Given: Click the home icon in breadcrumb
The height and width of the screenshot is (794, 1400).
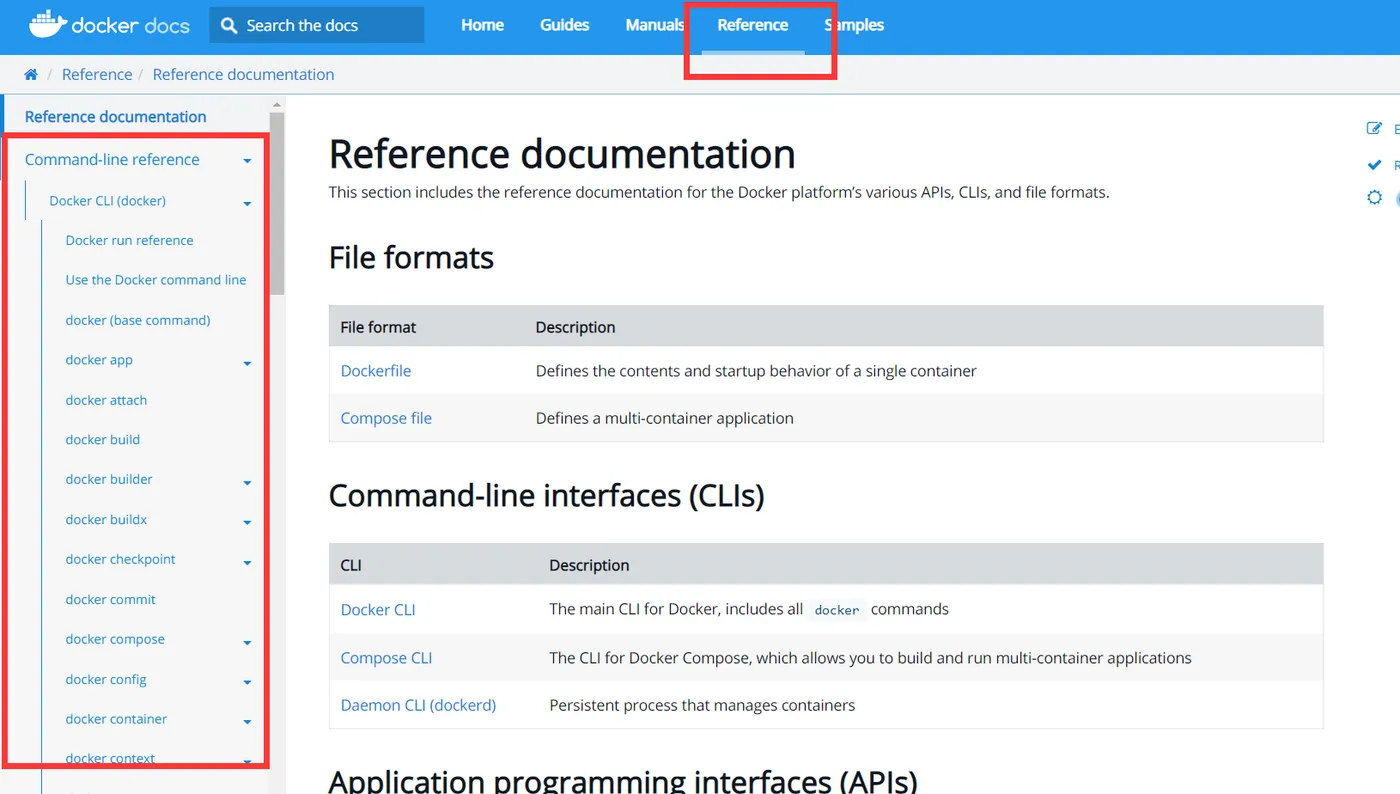Looking at the screenshot, I should pyautogui.click(x=31, y=75).
